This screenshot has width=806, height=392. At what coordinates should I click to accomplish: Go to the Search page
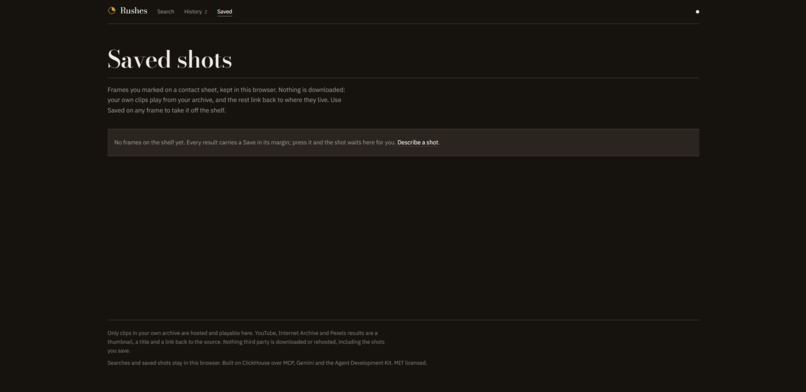[x=166, y=11]
